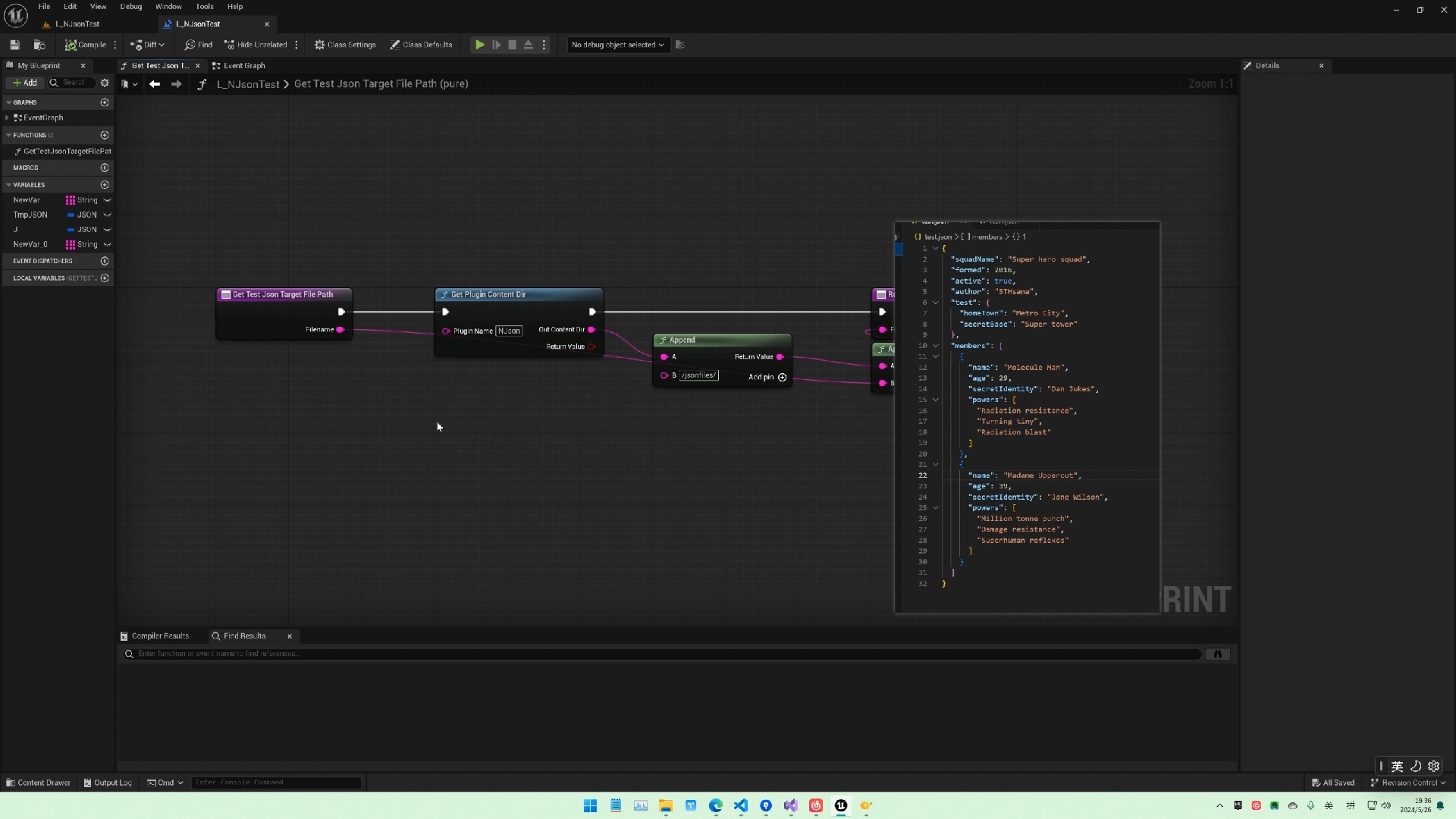This screenshot has width=1456, height=819.
Task: Open the Content Drawer
Action: (38, 783)
